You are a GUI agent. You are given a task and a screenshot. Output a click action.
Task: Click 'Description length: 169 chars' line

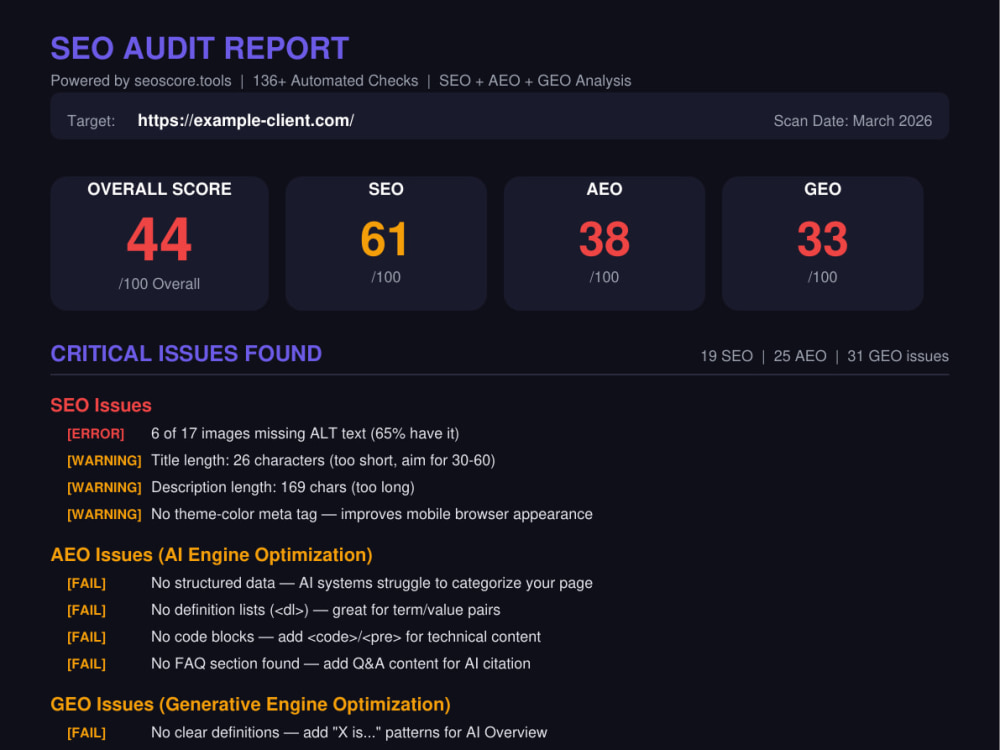click(283, 487)
